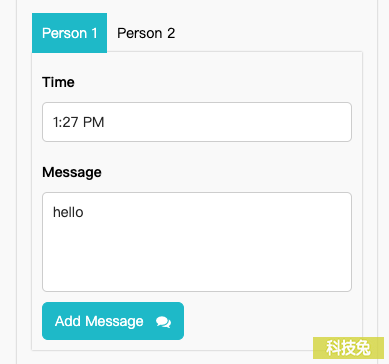The image size is (389, 364).
Task: Click blank space right of the Message label
Action: tap(227, 172)
